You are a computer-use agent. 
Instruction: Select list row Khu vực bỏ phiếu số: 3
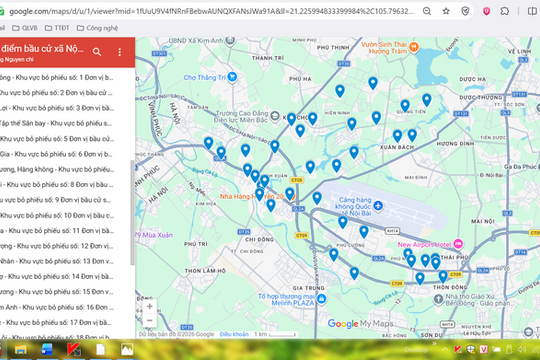pyautogui.click(x=65, y=108)
